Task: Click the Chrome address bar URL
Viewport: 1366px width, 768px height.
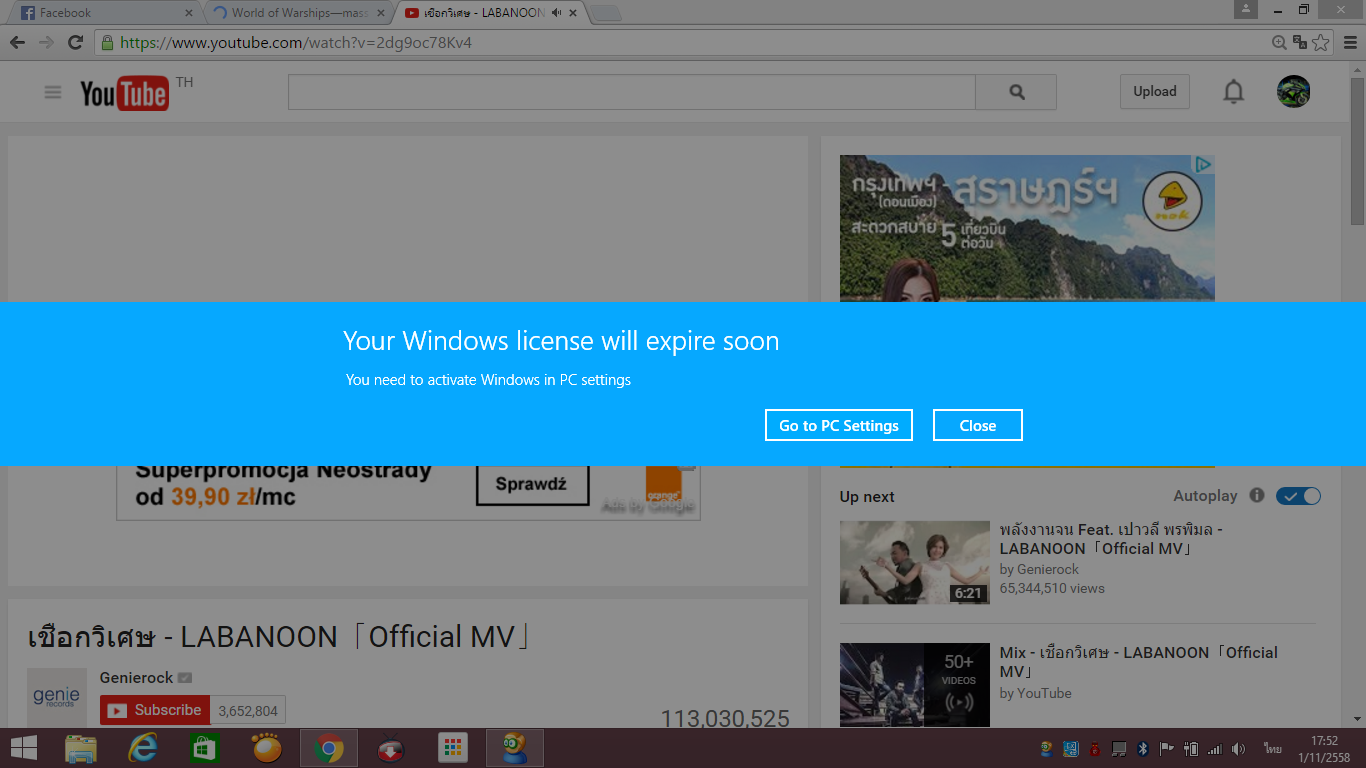Action: click(296, 43)
